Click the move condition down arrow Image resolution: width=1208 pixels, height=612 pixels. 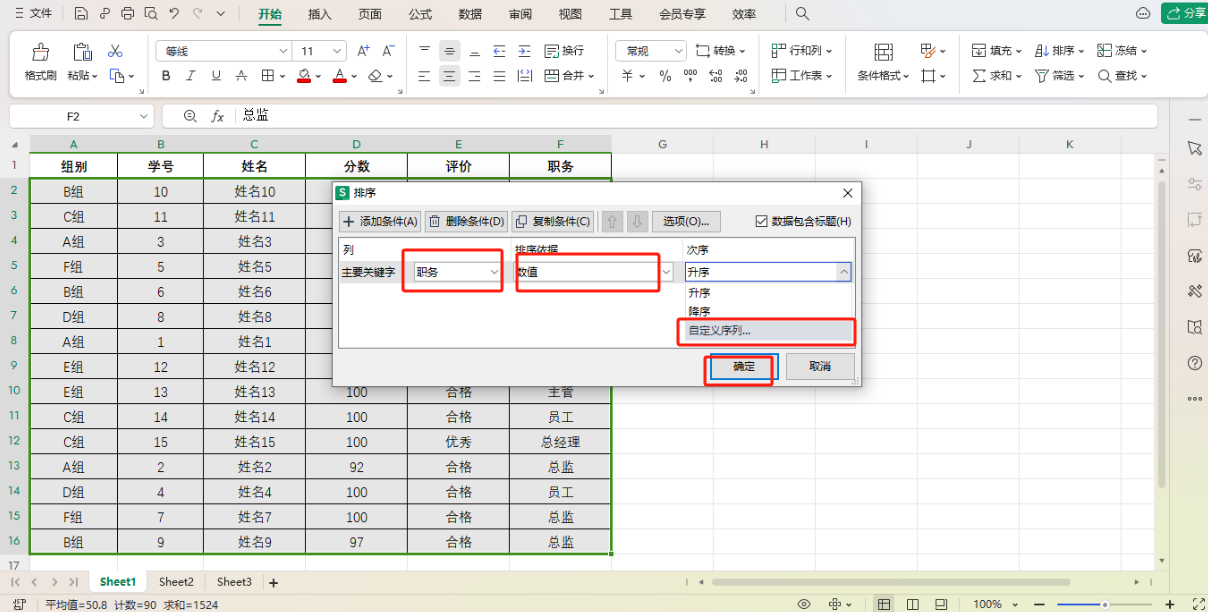[x=637, y=221]
